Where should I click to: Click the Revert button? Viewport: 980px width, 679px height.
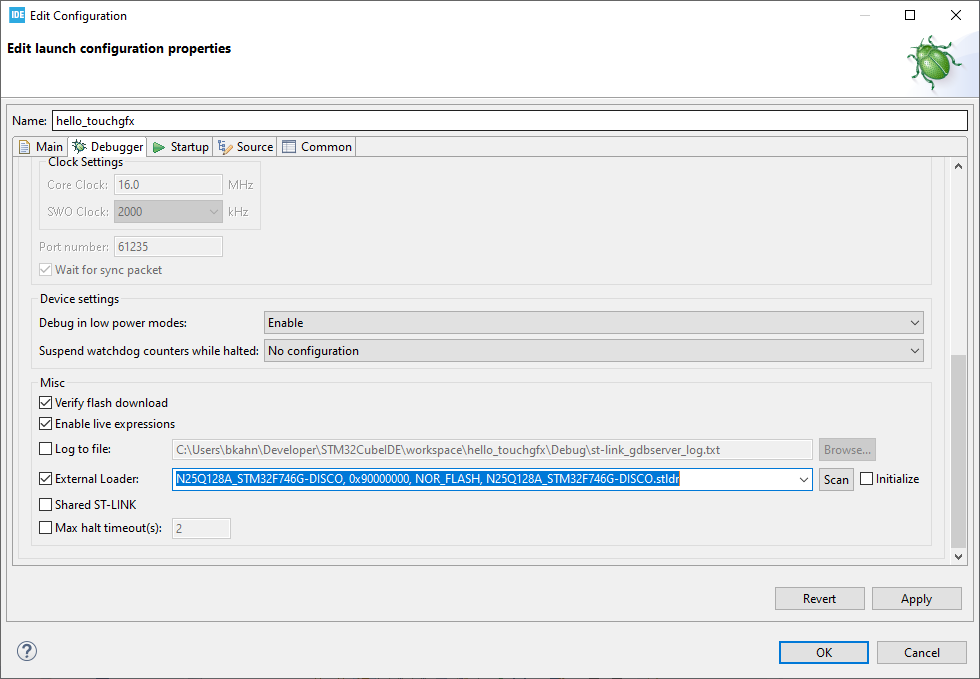click(819, 599)
